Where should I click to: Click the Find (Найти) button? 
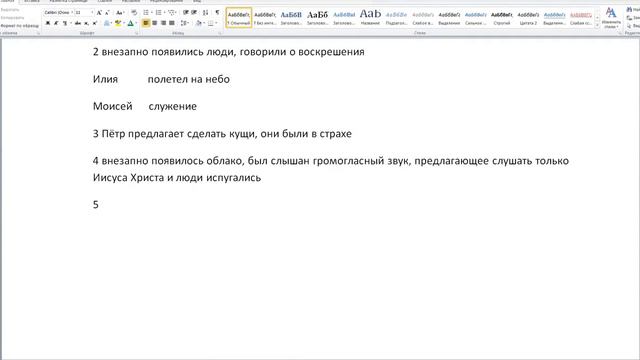tap(633, 9)
